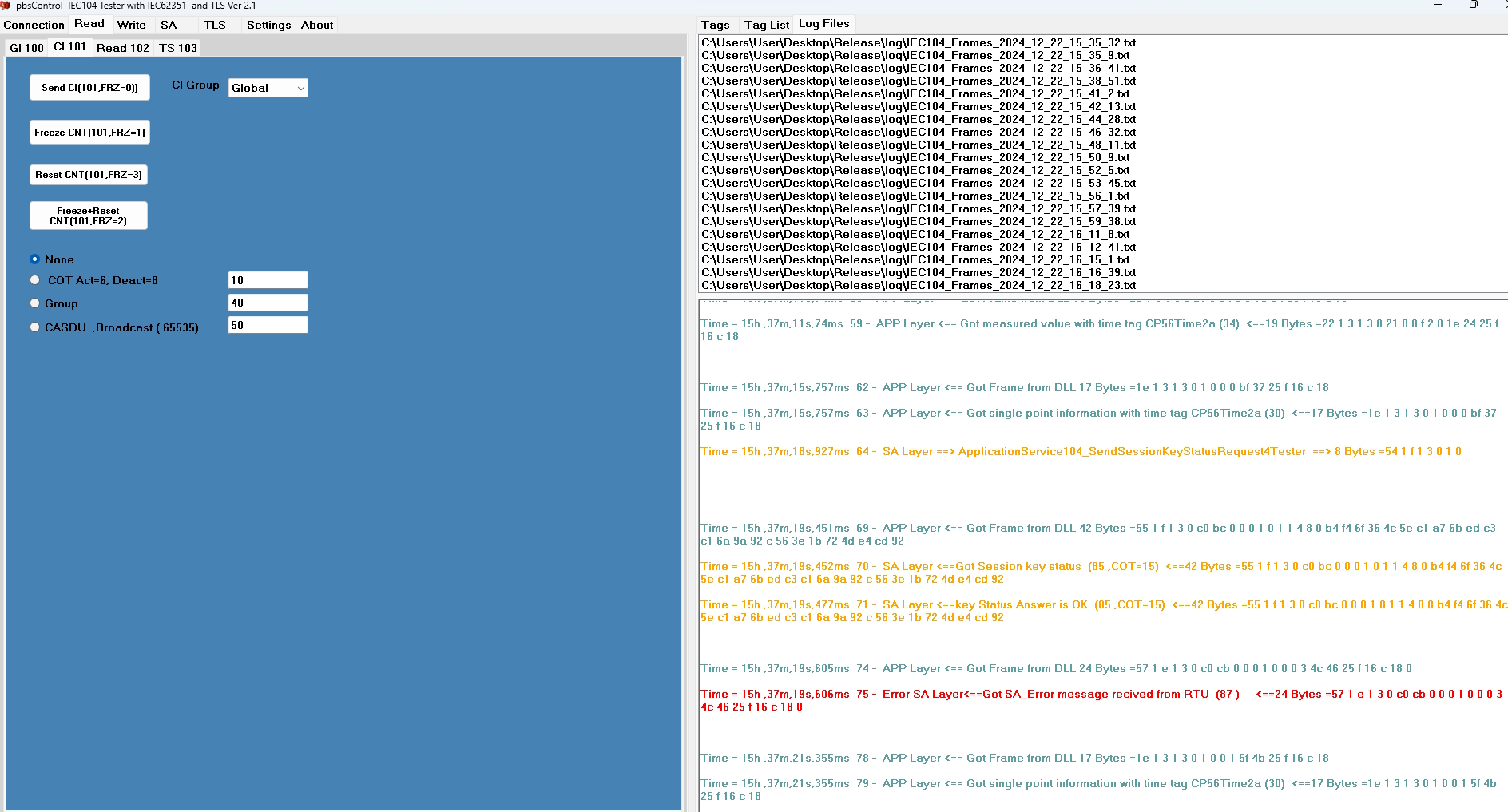This screenshot has height=812, width=1508.
Task: Select COT Act=6, Deact=8 radio option
Action: [x=35, y=280]
